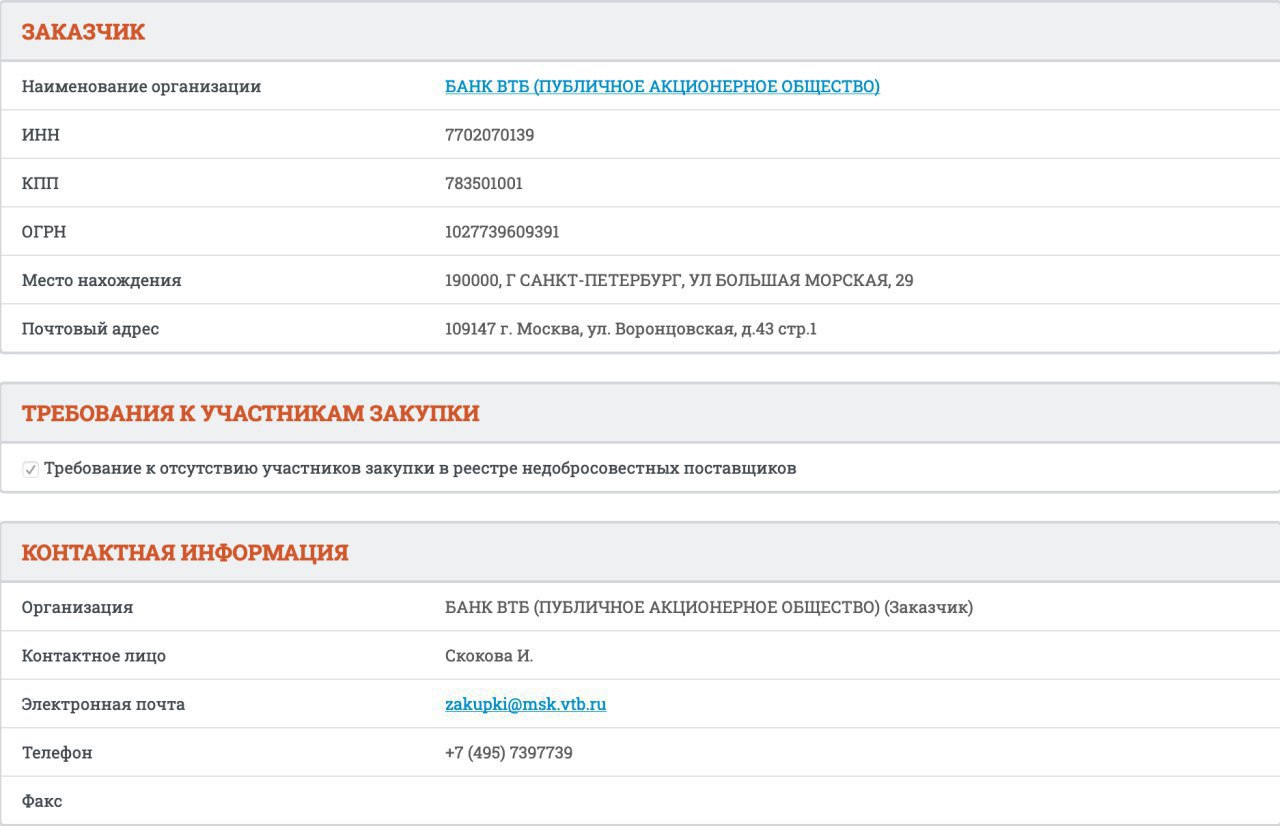
Task: Click the Наименование организации label
Action: pyautogui.click(x=141, y=87)
